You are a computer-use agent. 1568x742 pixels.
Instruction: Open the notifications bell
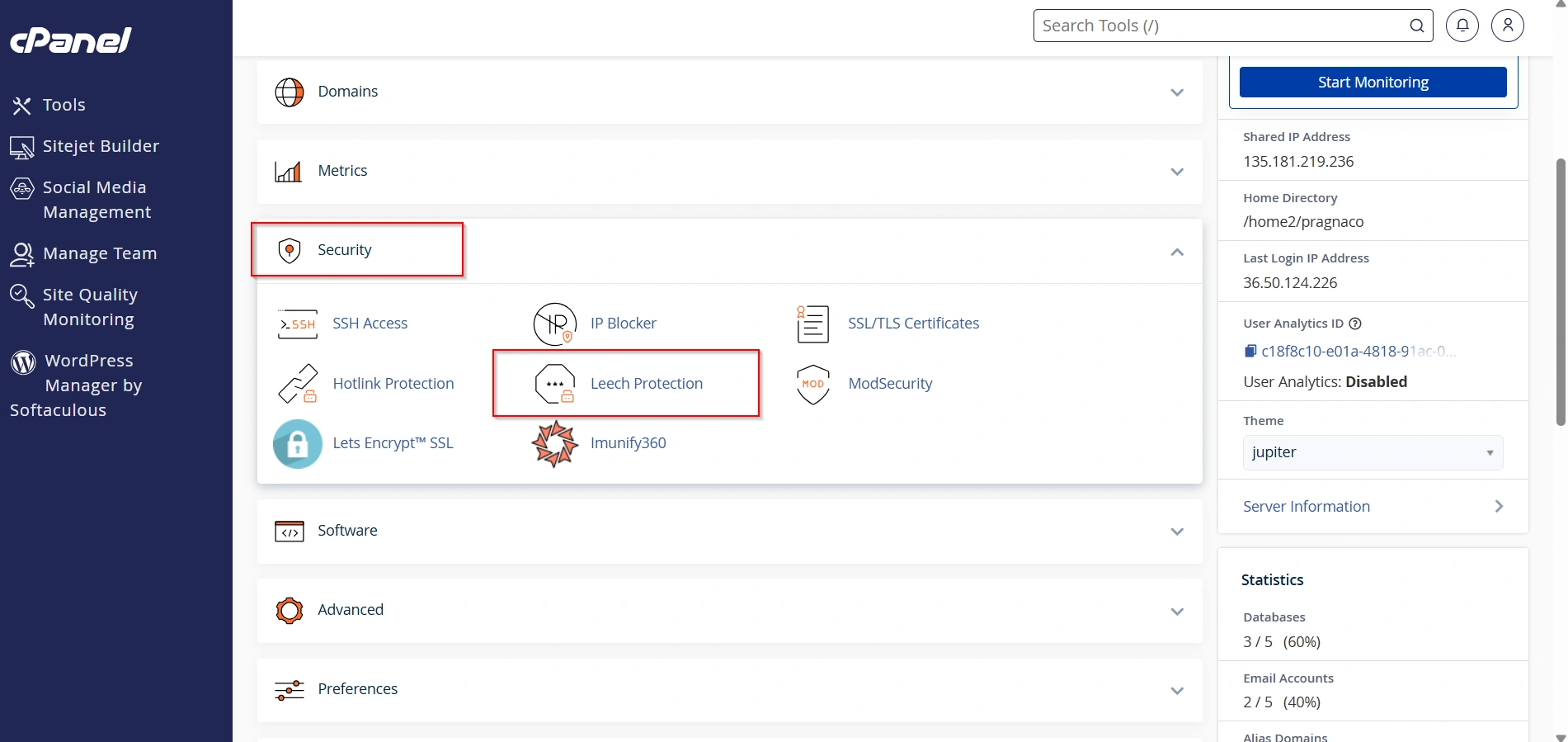pos(1462,26)
